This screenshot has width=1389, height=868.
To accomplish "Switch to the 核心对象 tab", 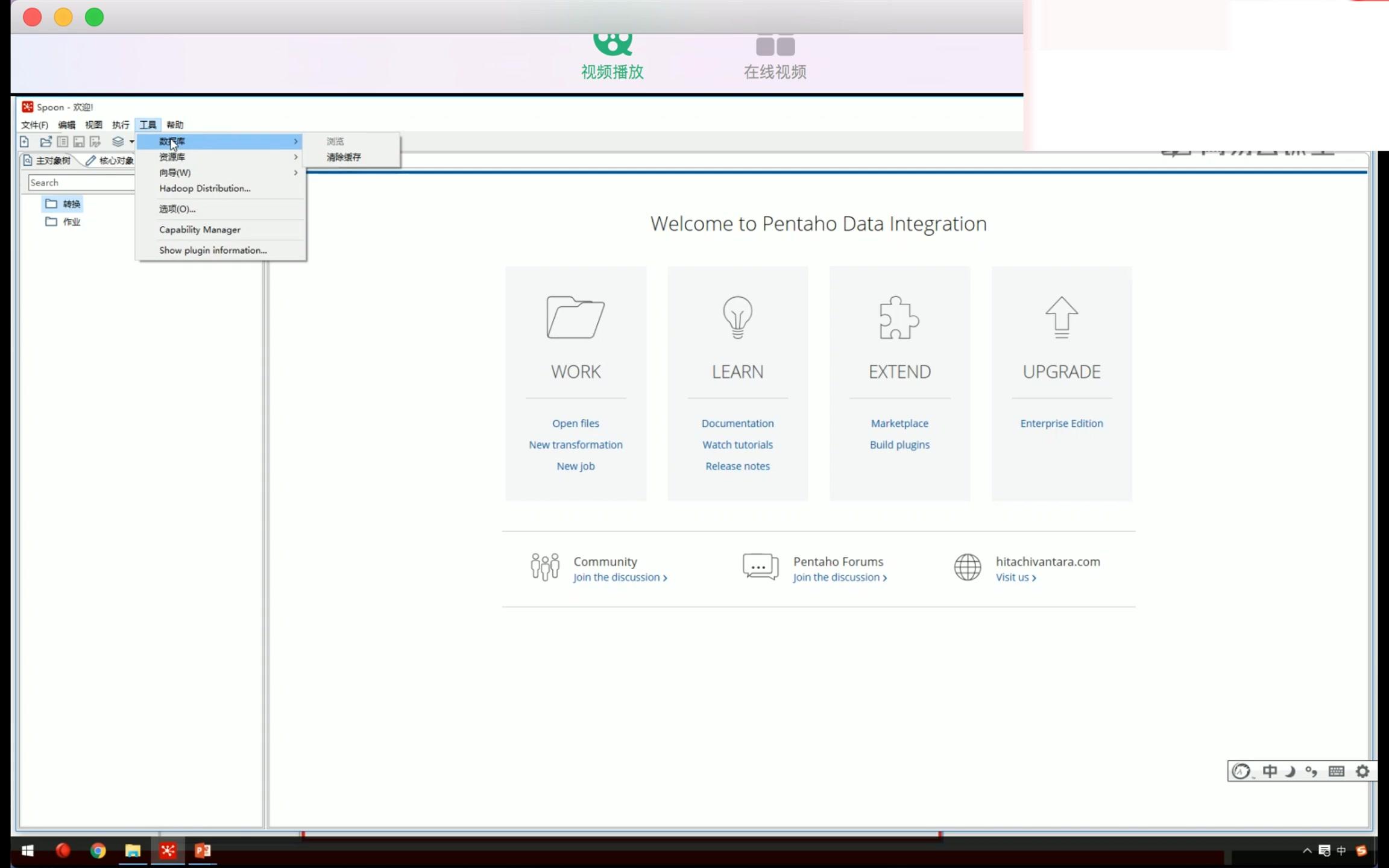I will tap(110, 160).
